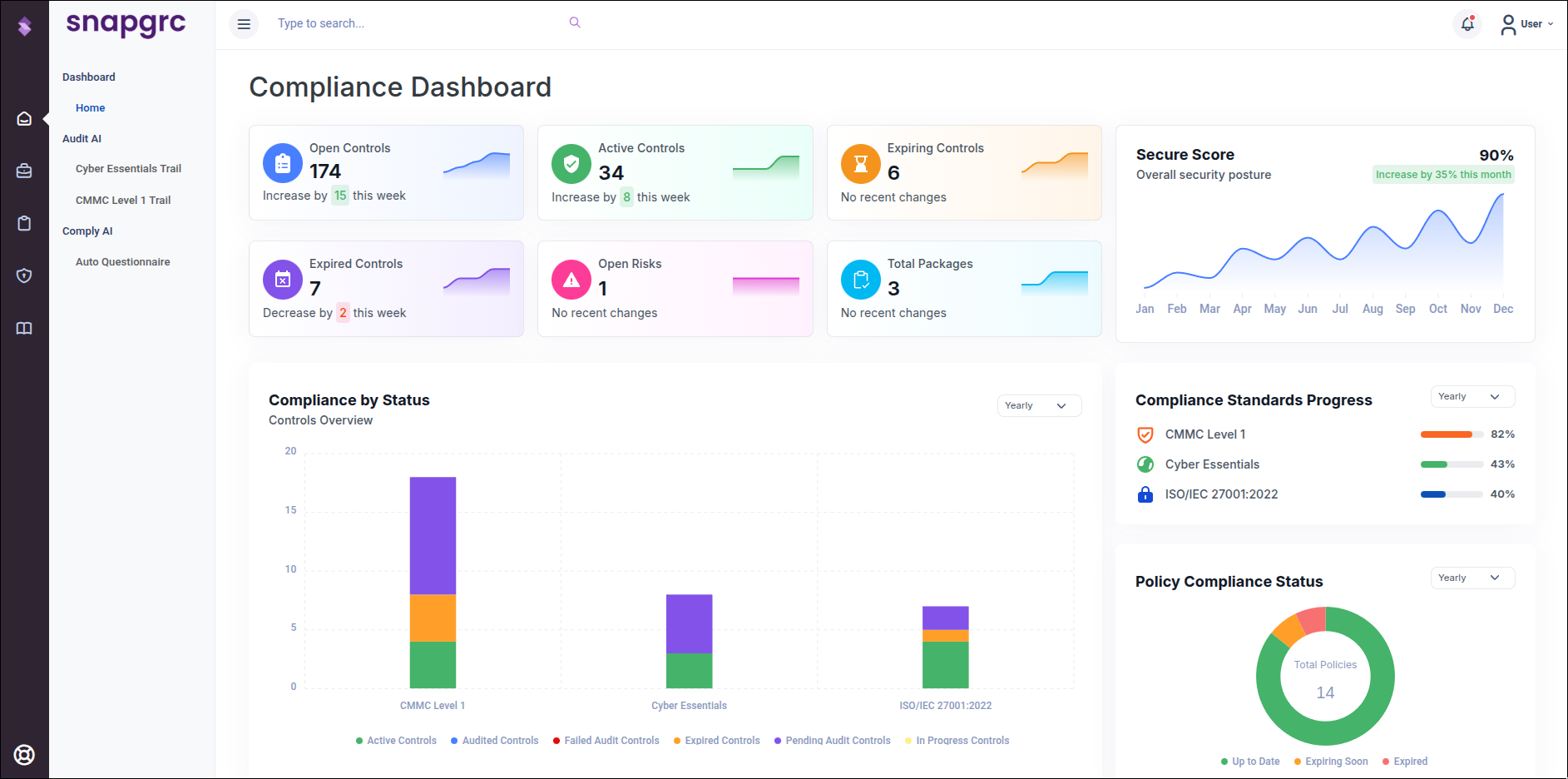This screenshot has height=779, width=1568.
Task: Click the search magnifier icon
Action: (x=575, y=22)
